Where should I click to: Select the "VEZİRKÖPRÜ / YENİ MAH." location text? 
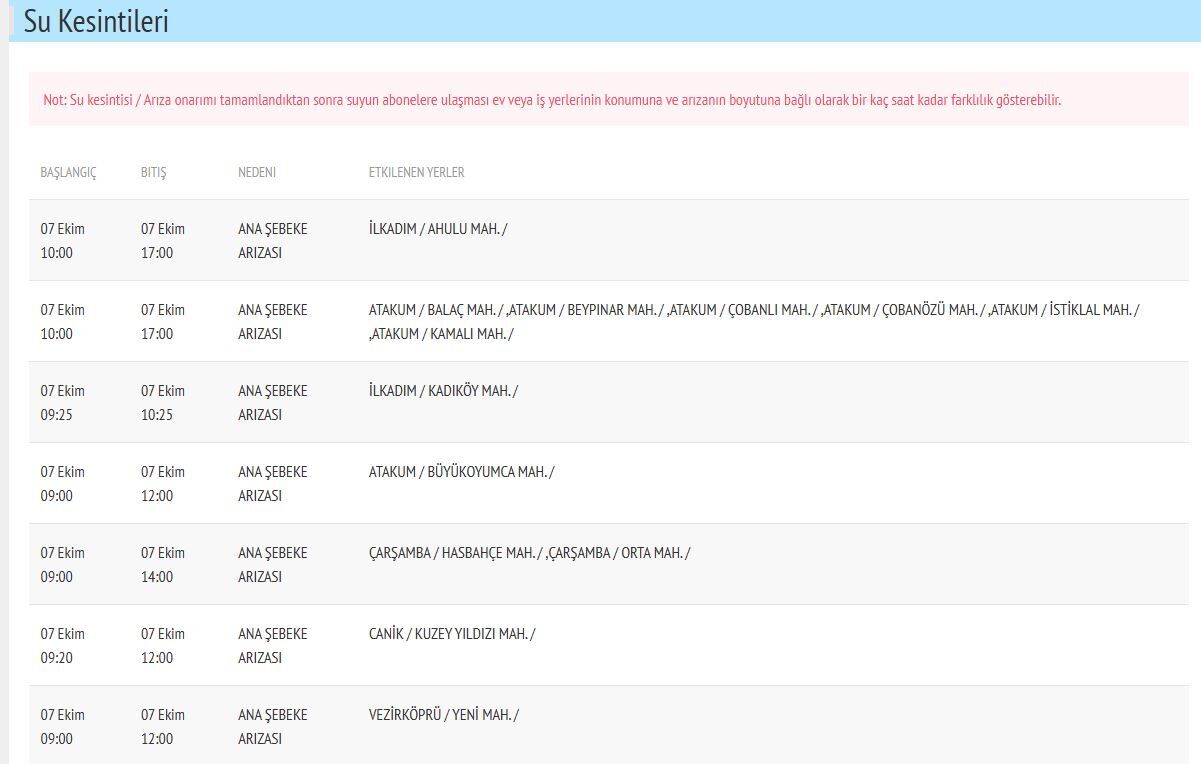(444, 715)
